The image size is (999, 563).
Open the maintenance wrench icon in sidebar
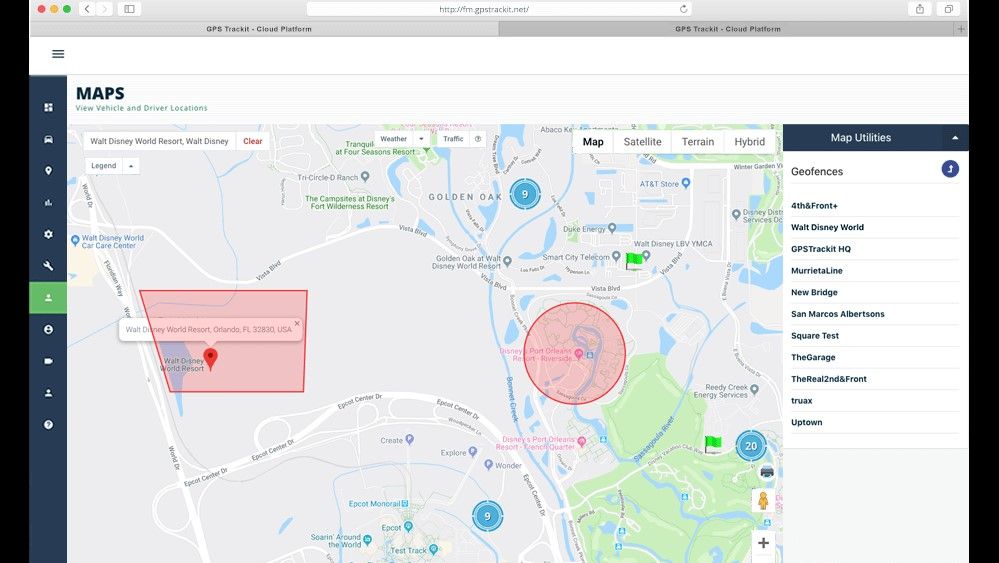tap(48, 266)
